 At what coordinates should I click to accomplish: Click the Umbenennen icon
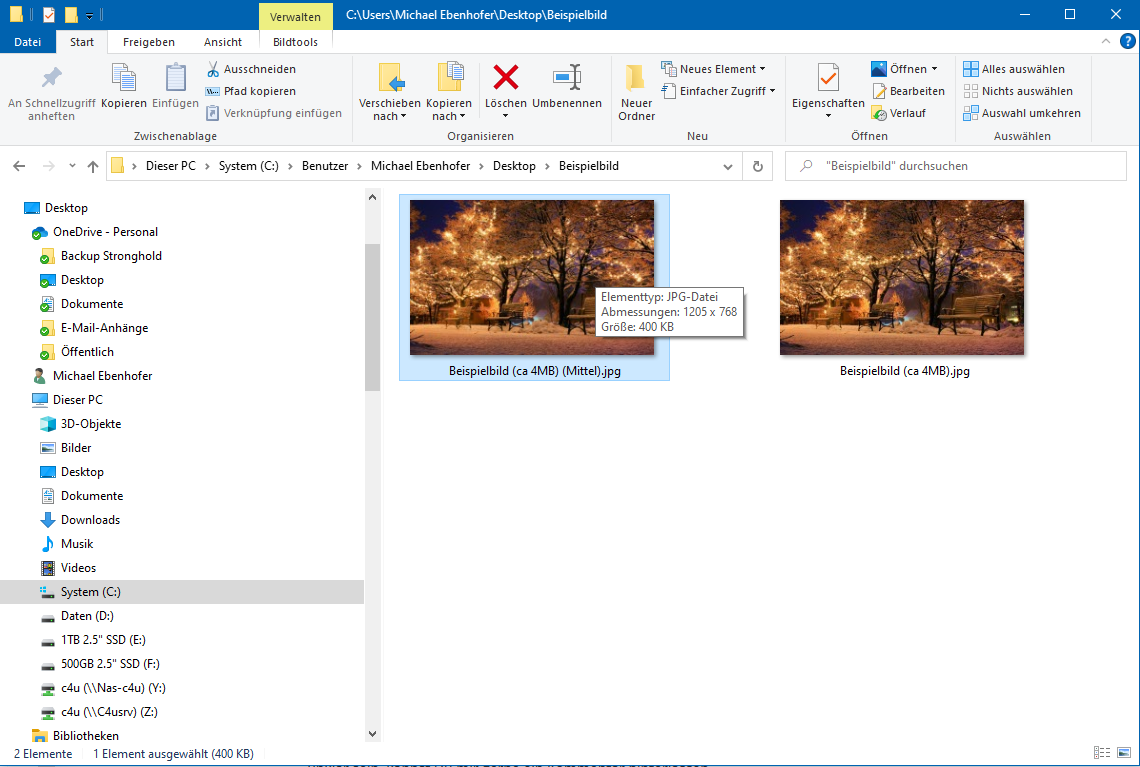567,77
